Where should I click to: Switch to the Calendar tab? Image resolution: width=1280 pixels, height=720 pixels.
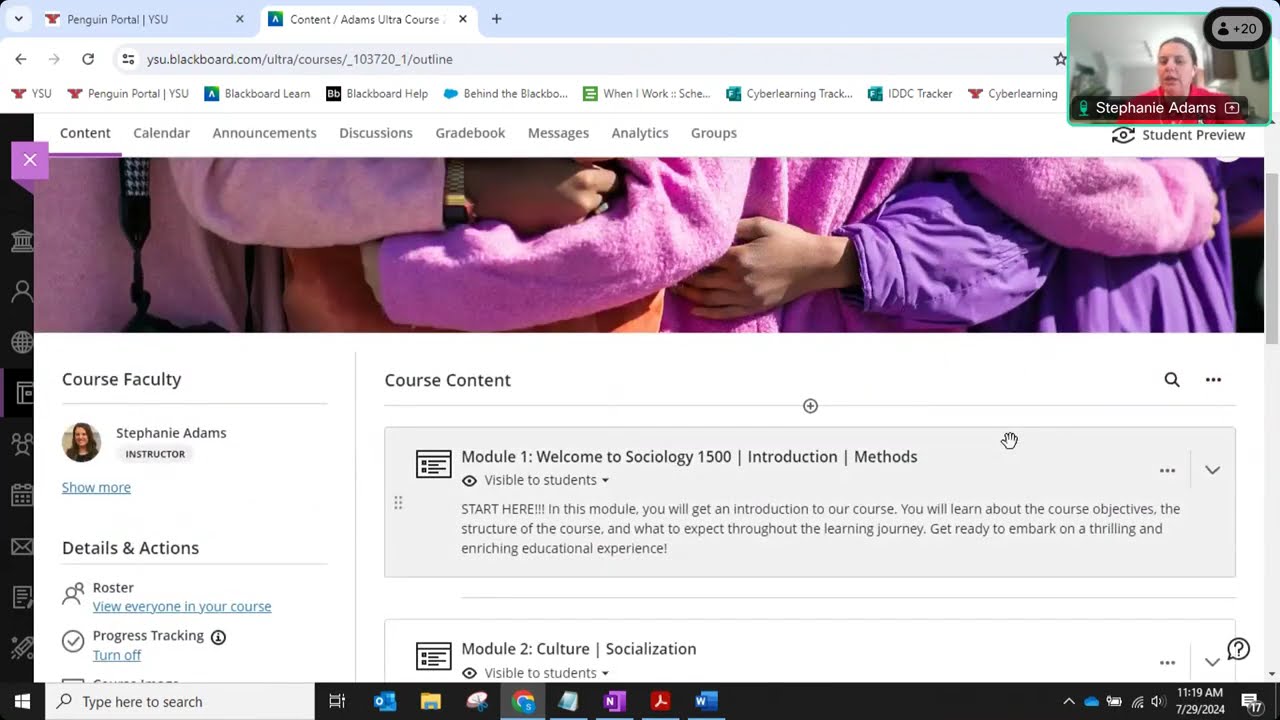(161, 133)
